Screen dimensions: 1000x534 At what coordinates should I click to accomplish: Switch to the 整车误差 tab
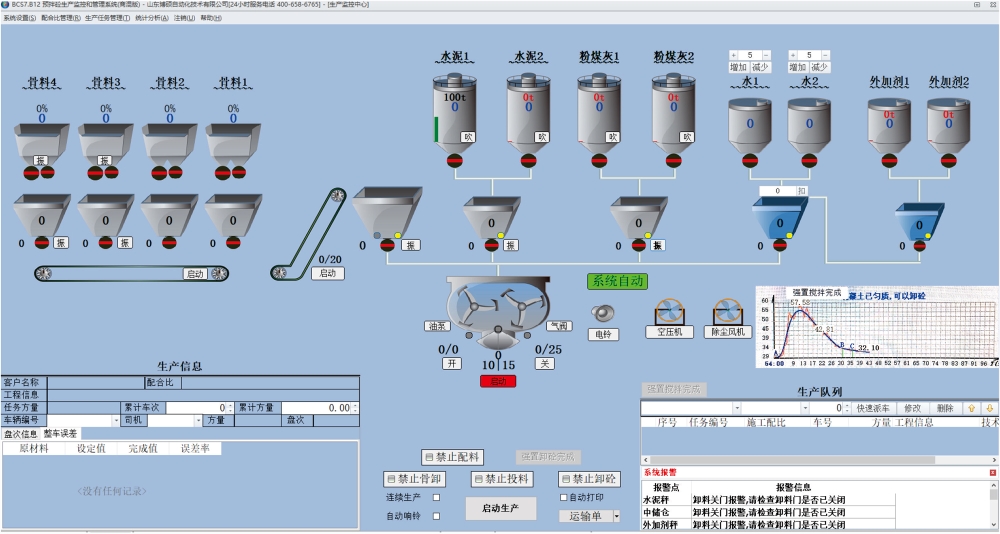click(x=60, y=434)
